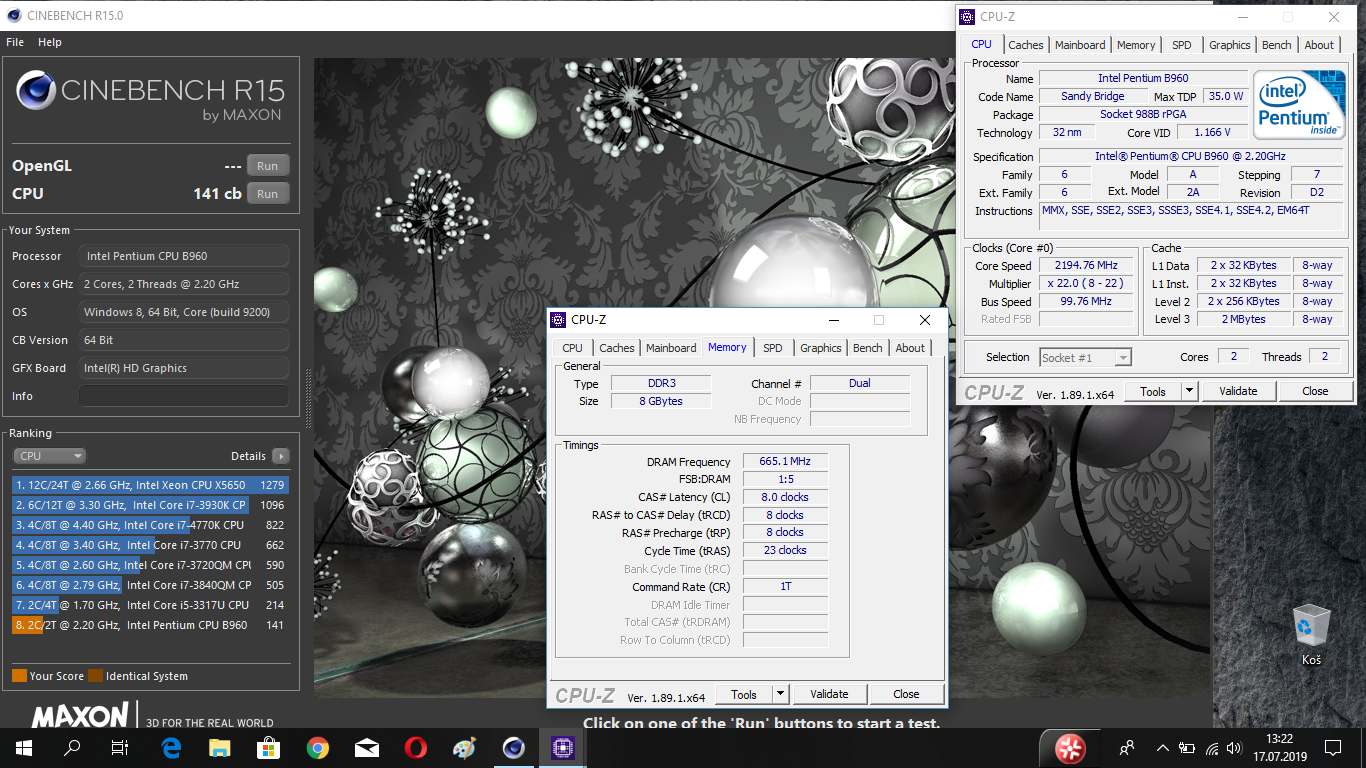1366x768 pixels.
Task: Select Core i5-3317U ranking row
Action: [151, 605]
